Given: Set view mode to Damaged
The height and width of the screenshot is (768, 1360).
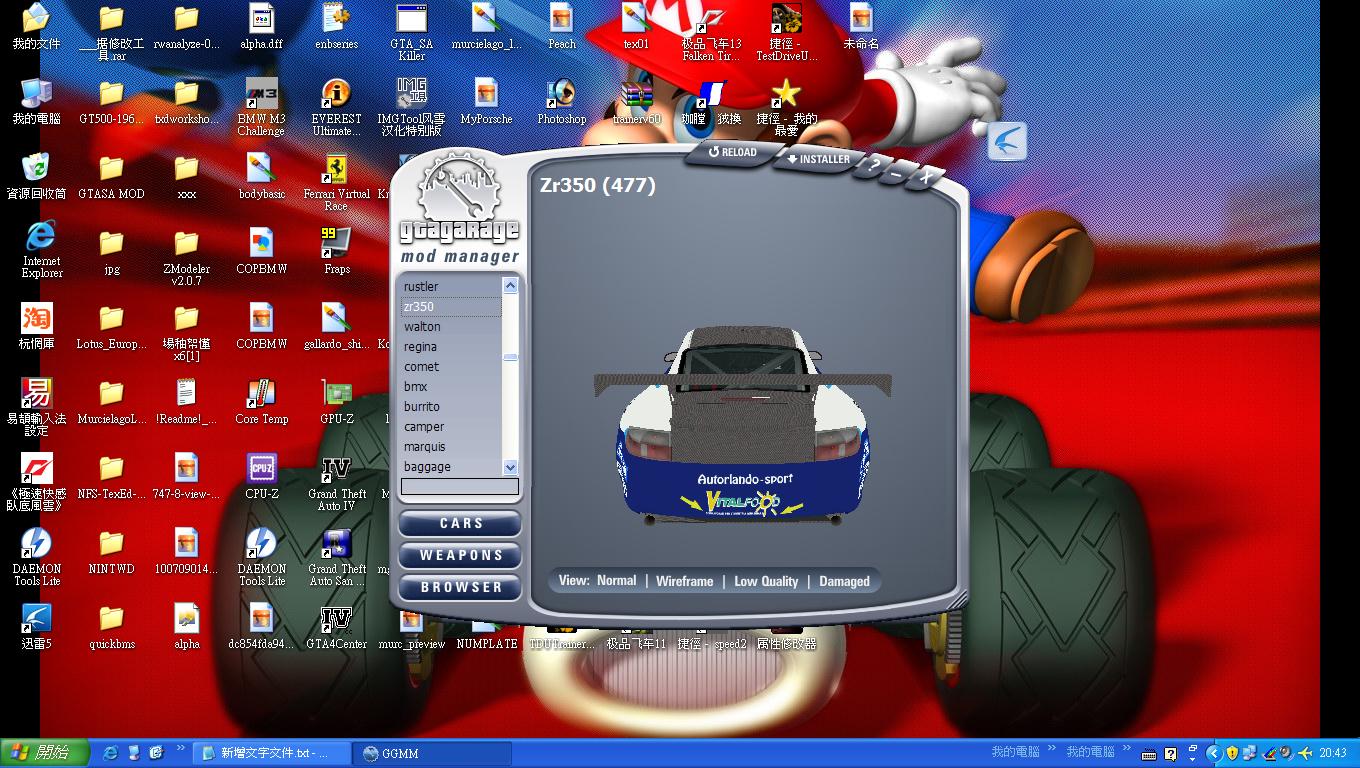Looking at the screenshot, I should 844,581.
